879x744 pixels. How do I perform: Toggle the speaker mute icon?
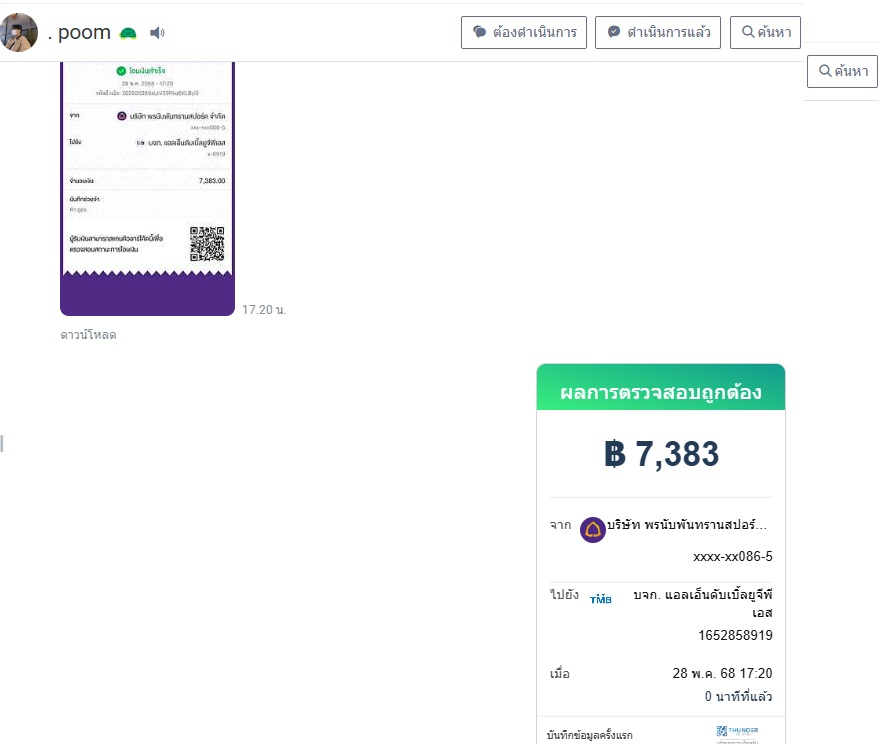(x=157, y=33)
